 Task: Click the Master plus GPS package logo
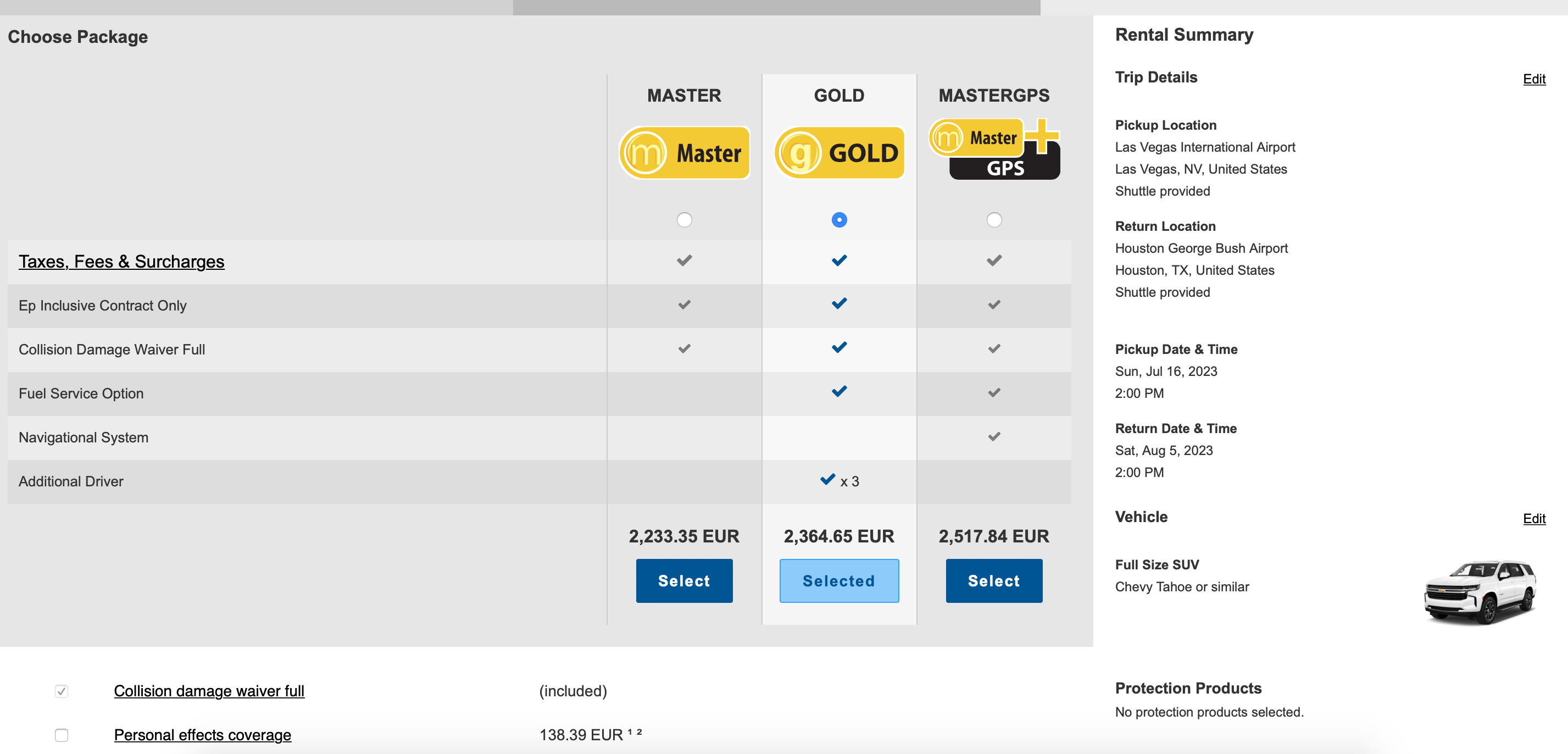(x=993, y=150)
